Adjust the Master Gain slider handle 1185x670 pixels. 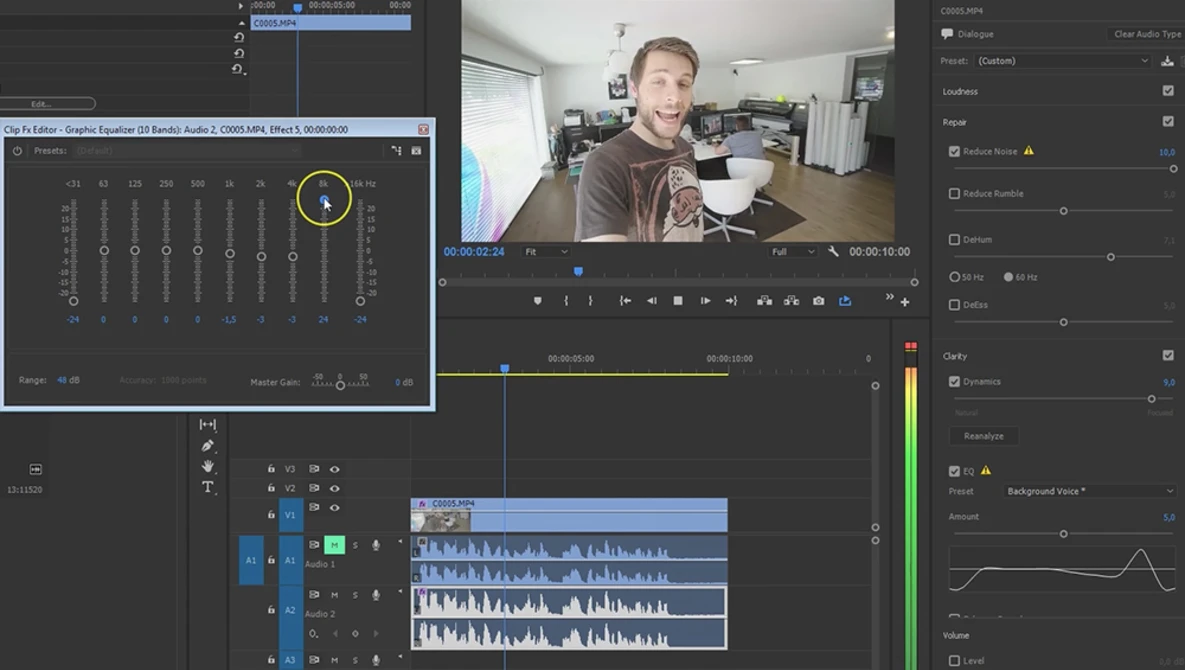pyautogui.click(x=340, y=386)
